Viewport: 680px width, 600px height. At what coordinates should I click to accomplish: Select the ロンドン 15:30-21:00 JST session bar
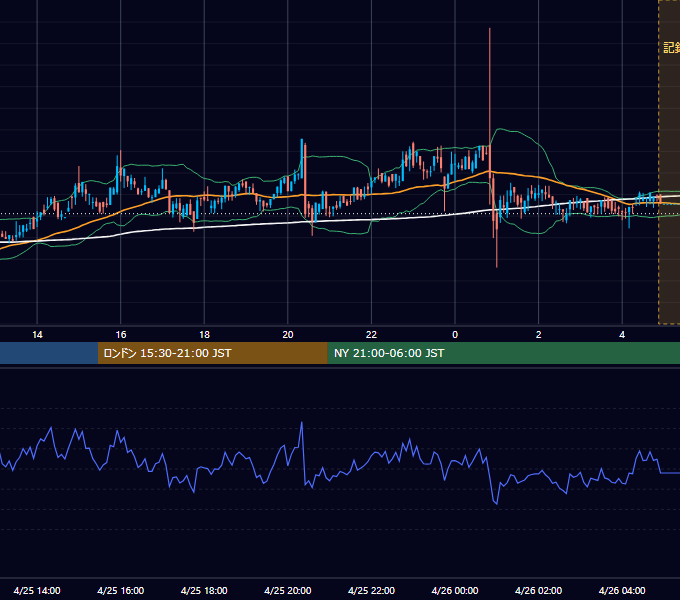pyautogui.click(x=212, y=353)
